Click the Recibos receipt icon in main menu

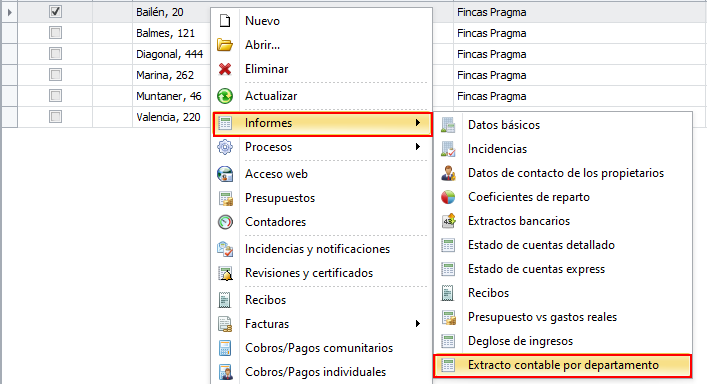point(225,300)
